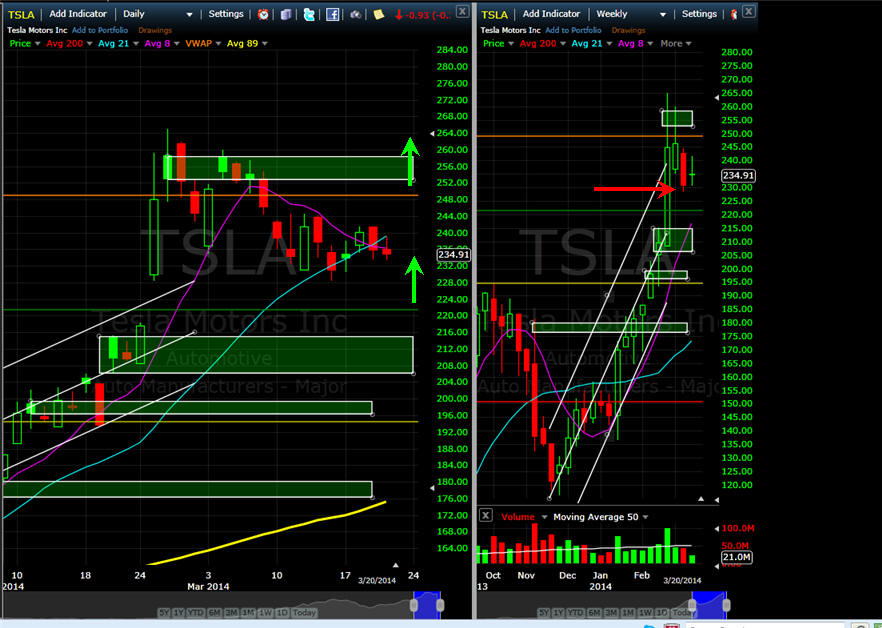Select 5Y range under Weekly chart

pos(544,612)
